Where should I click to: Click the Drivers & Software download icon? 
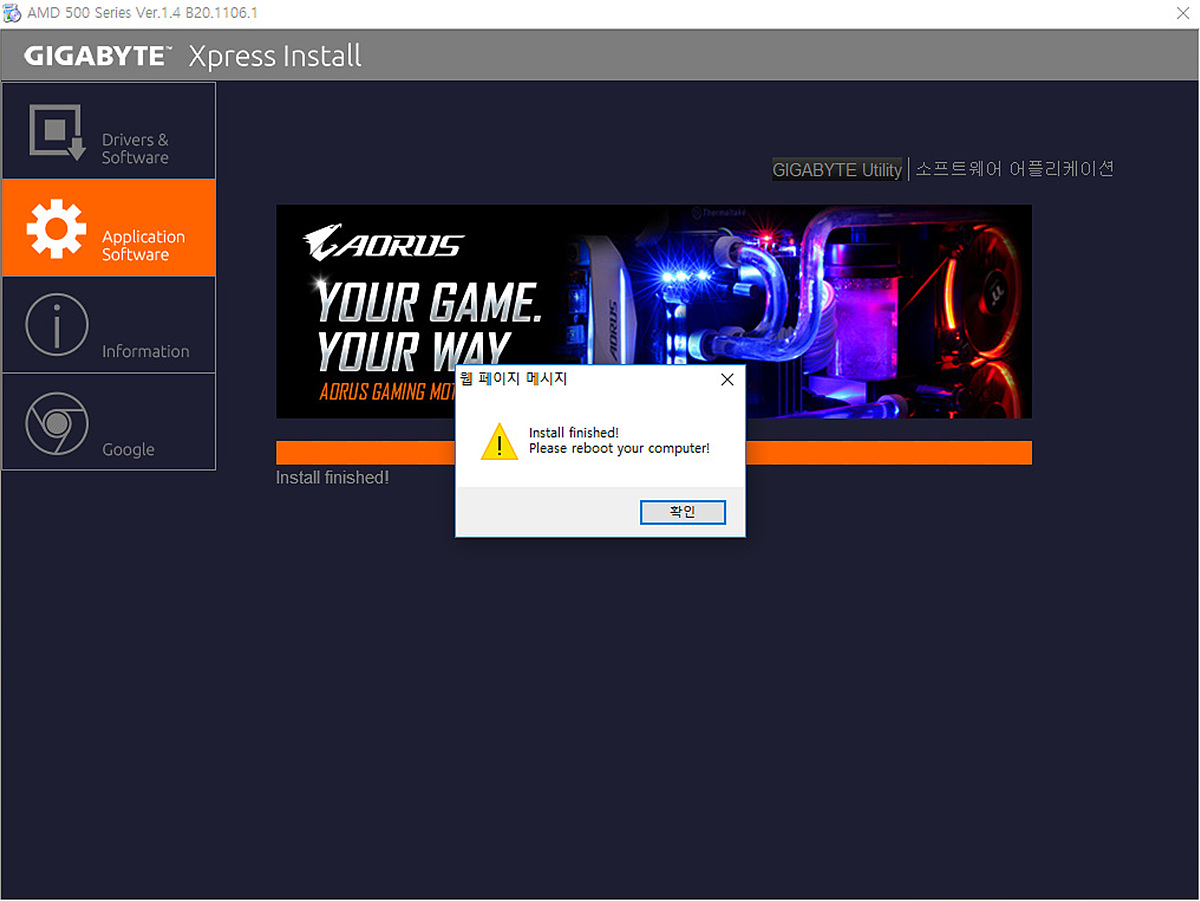tap(58, 131)
